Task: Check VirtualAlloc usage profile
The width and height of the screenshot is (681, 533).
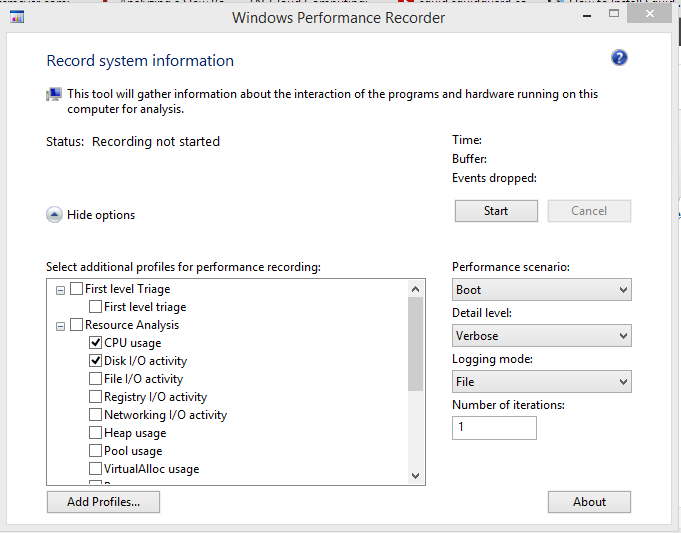Action: pos(96,469)
